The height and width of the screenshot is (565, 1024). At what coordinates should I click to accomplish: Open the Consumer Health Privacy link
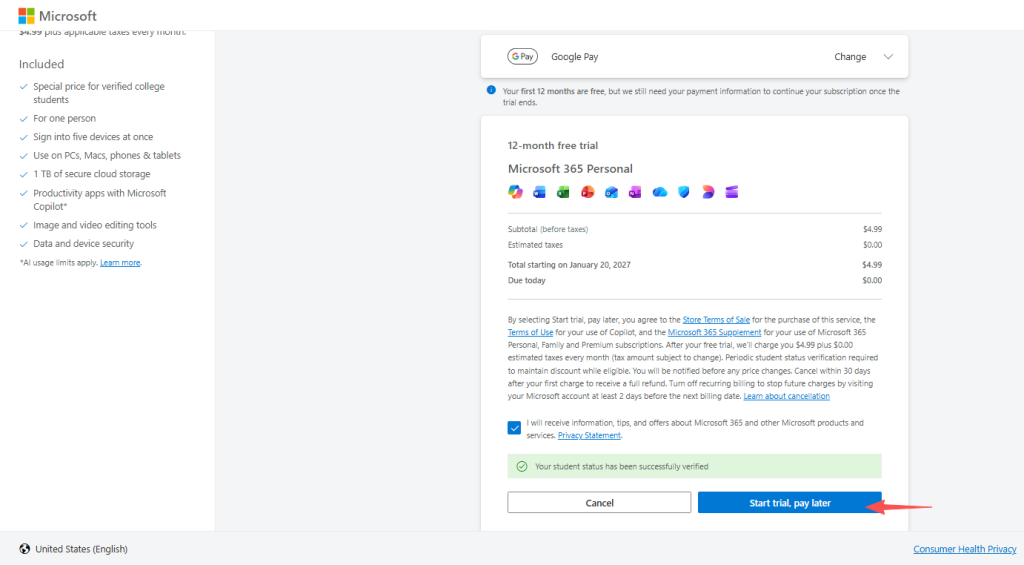[964, 549]
